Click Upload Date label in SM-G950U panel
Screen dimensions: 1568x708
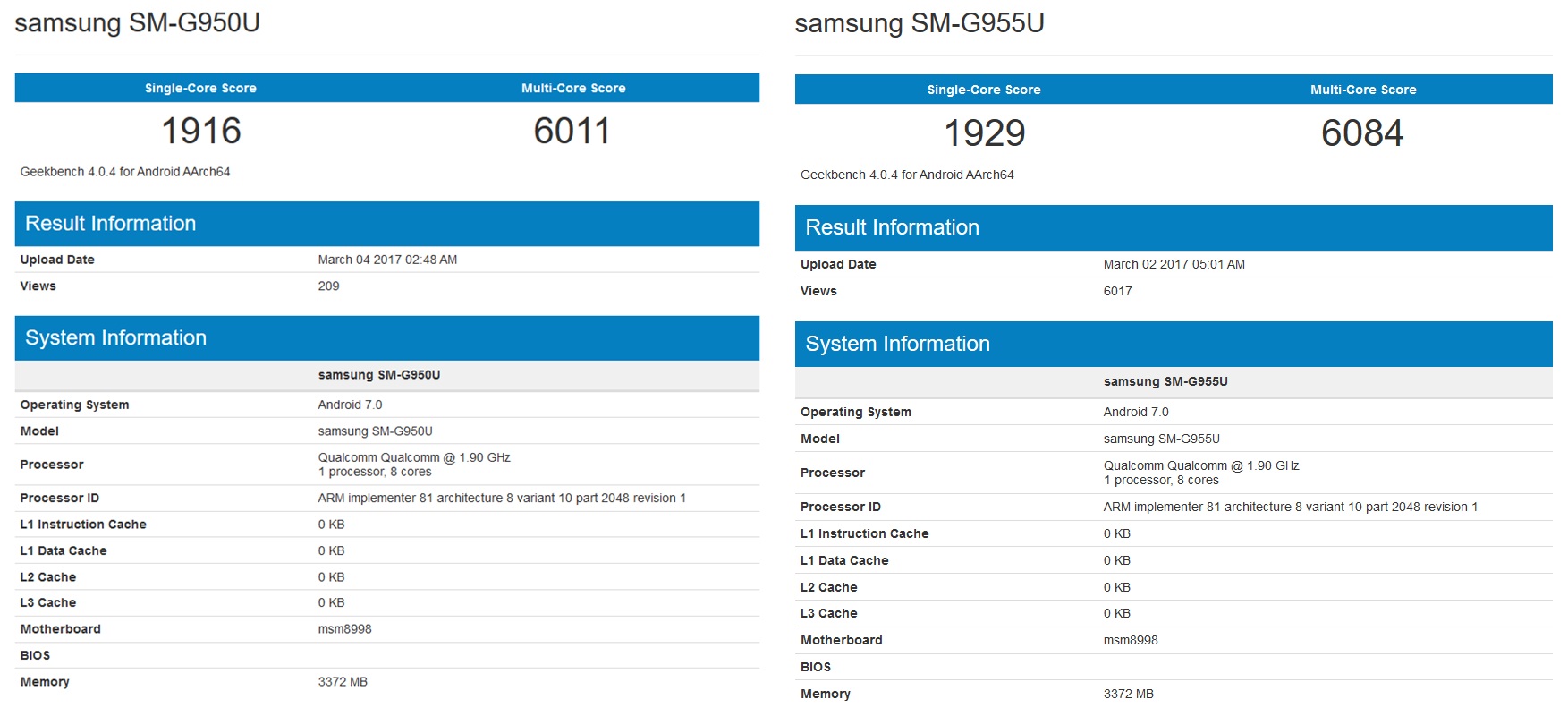57,260
